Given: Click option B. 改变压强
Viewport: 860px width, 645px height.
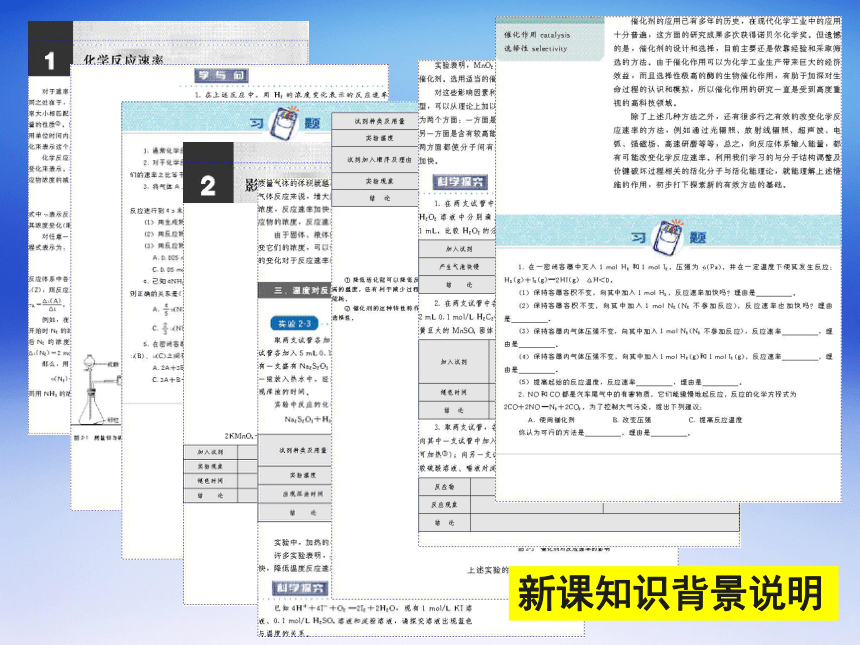Looking at the screenshot, I should pos(632,420).
